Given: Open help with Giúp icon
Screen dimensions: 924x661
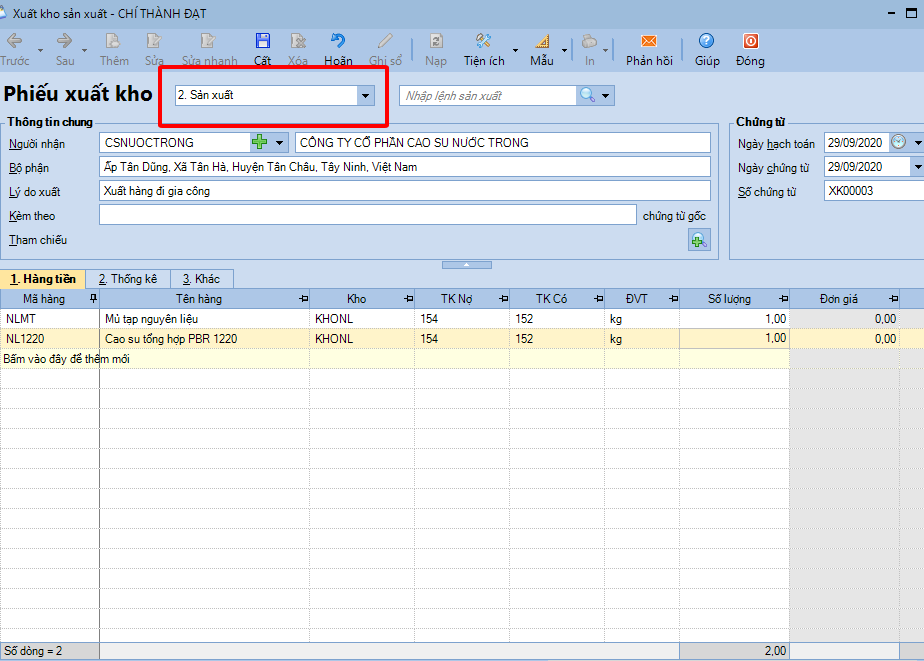Looking at the screenshot, I should click(x=706, y=41).
